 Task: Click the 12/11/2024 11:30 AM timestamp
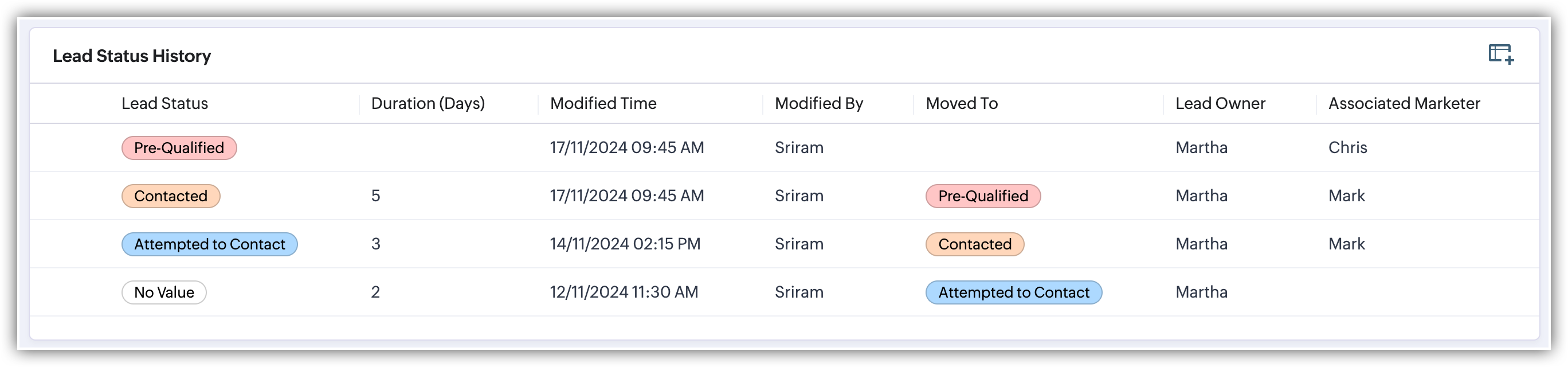point(624,292)
